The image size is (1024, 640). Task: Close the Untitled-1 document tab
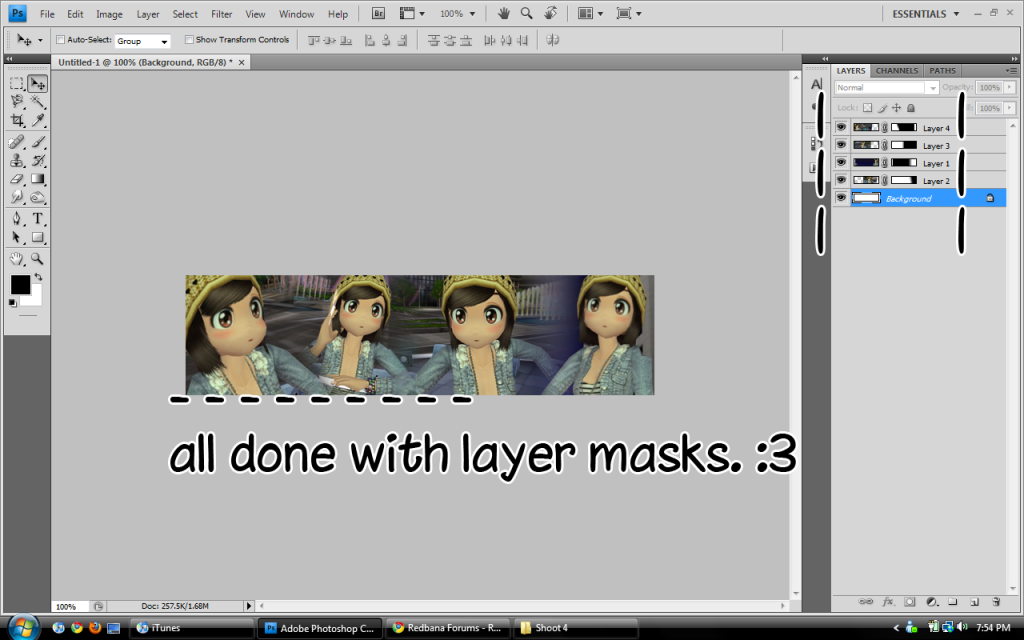242,62
